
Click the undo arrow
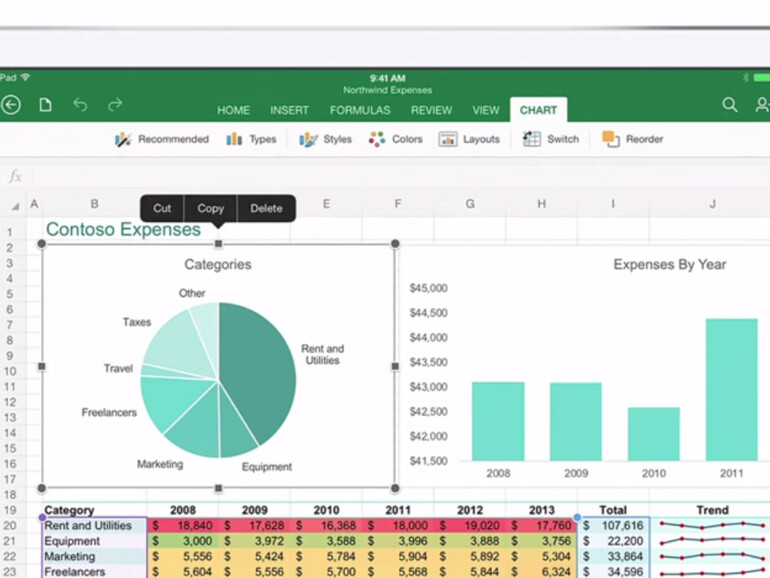coord(80,104)
